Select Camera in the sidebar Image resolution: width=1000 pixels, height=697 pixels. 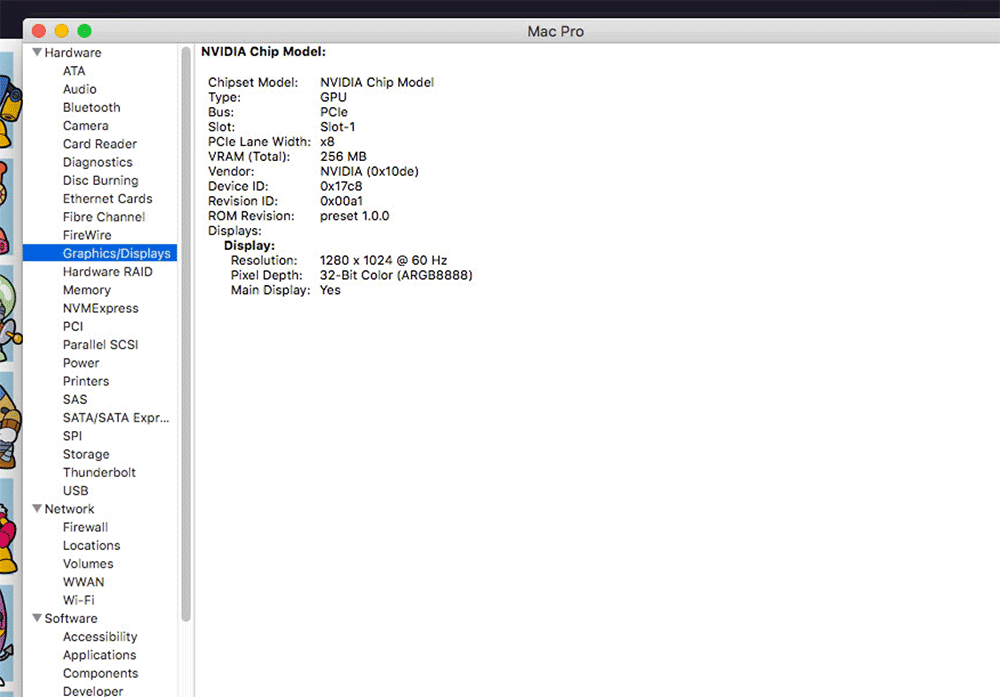tap(85, 126)
